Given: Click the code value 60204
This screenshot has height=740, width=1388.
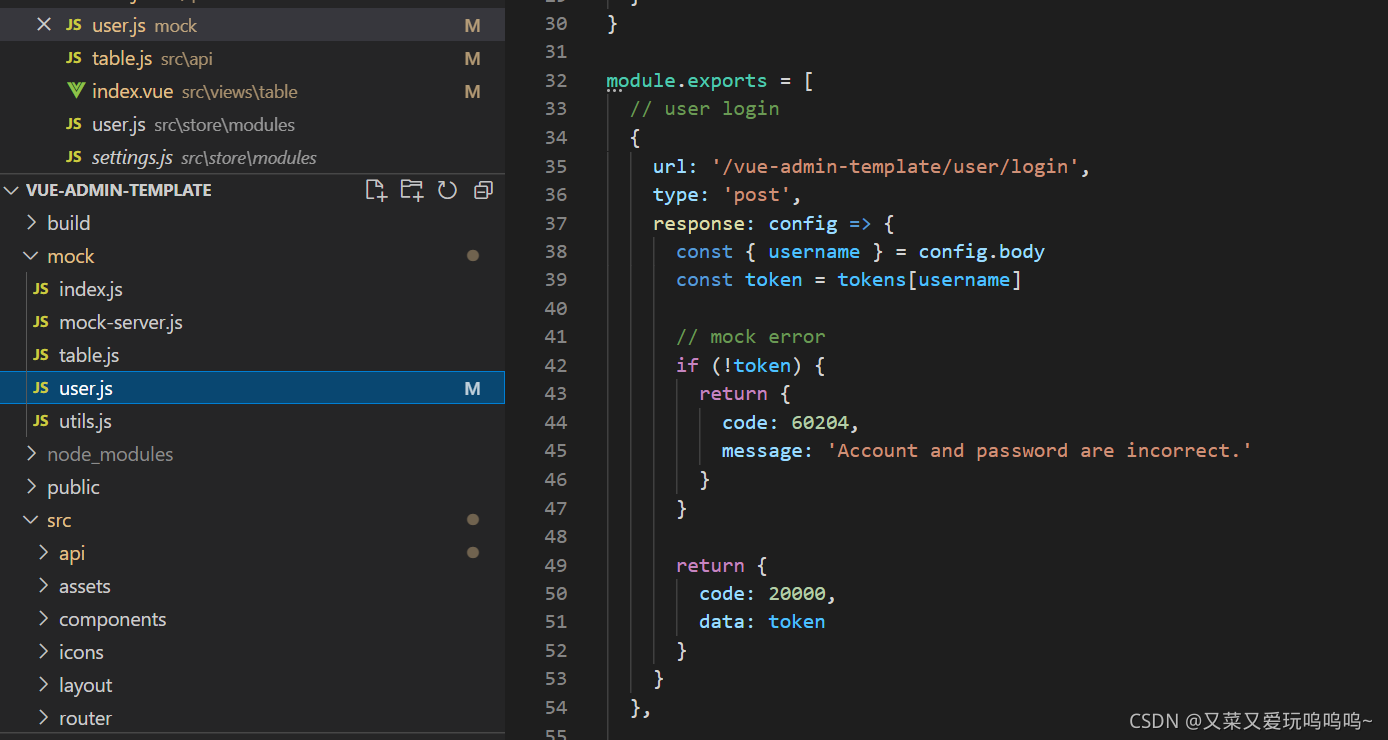Looking at the screenshot, I should pyautogui.click(x=820, y=422).
